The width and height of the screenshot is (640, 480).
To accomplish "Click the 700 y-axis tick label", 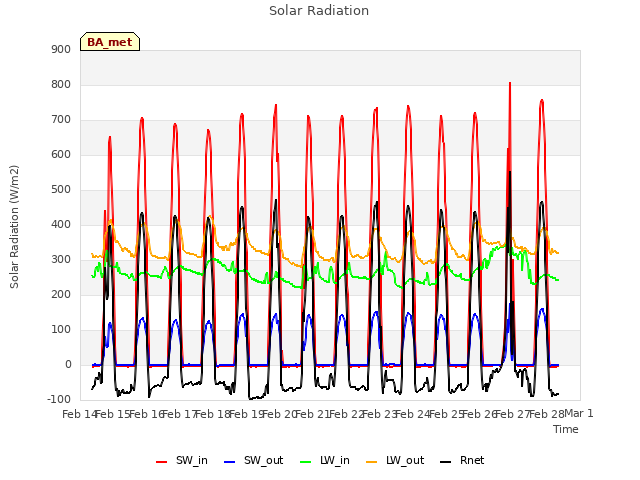I will tap(61, 120).
